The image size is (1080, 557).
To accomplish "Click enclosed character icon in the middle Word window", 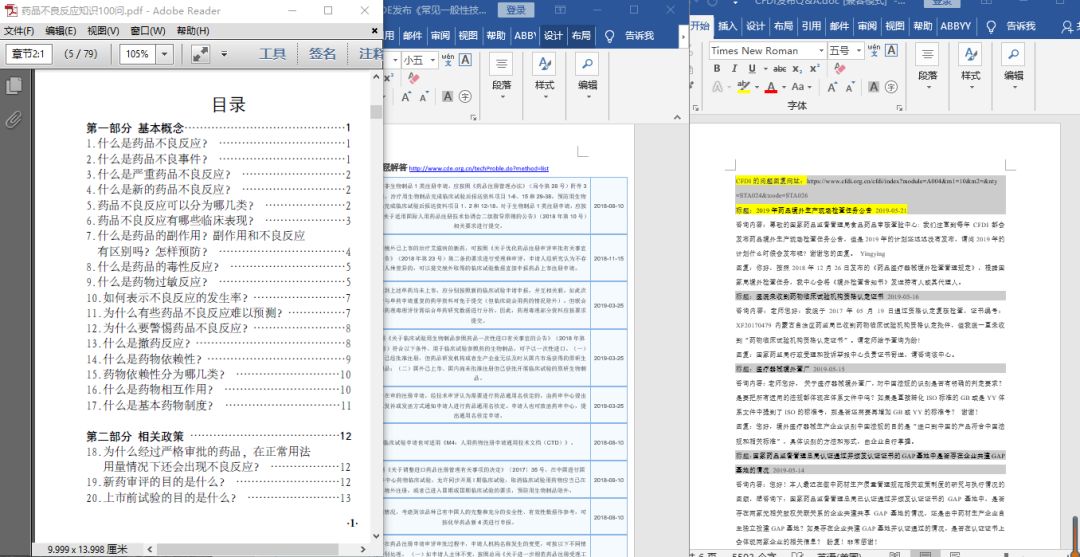I will (466, 96).
